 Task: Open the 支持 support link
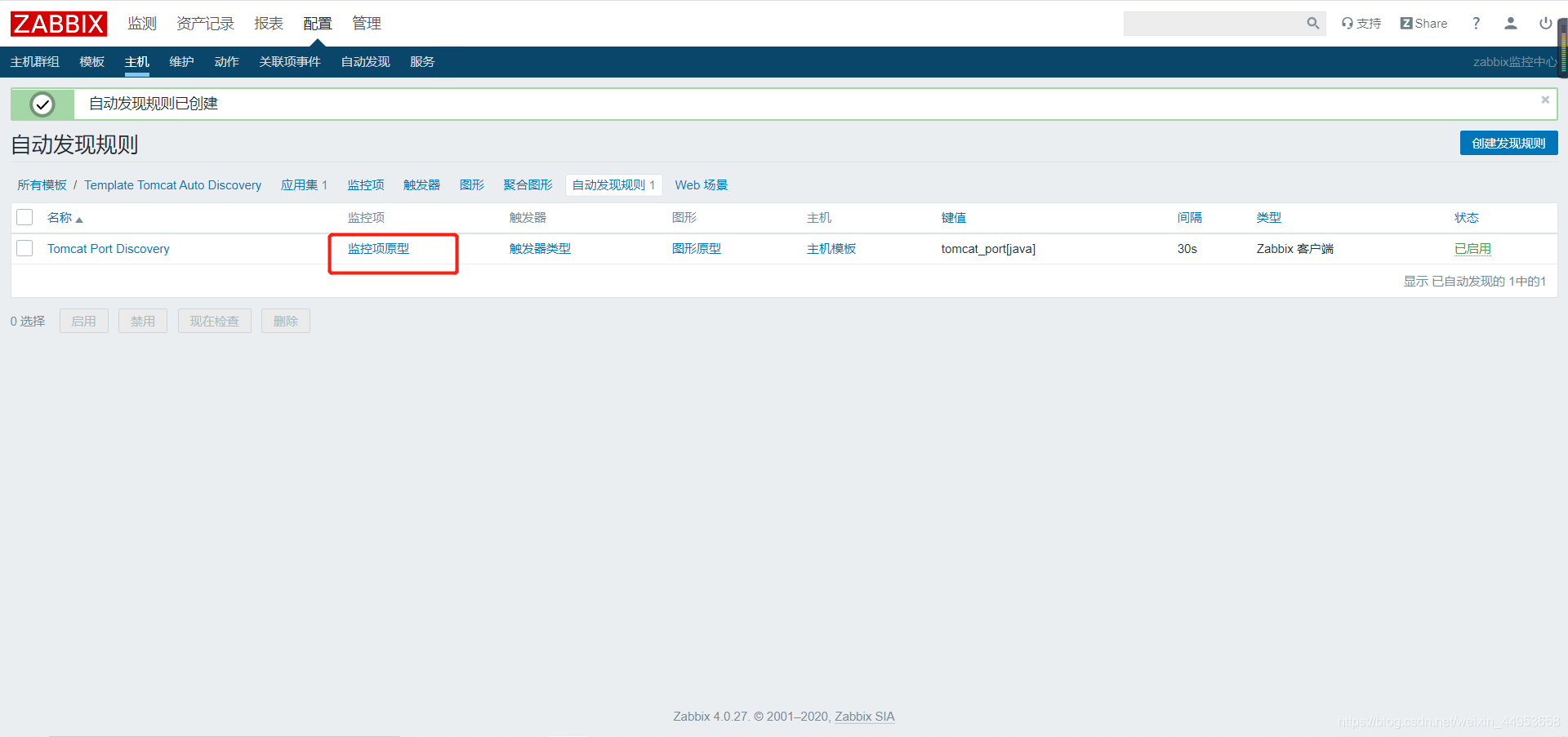coord(1361,24)
